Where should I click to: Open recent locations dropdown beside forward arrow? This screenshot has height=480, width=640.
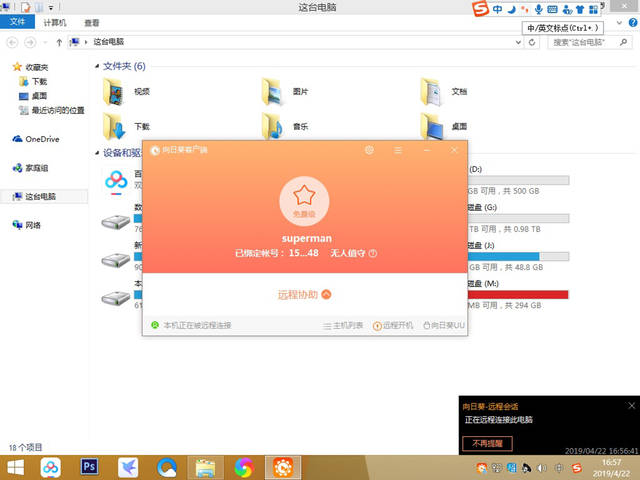tap(45, 42)
